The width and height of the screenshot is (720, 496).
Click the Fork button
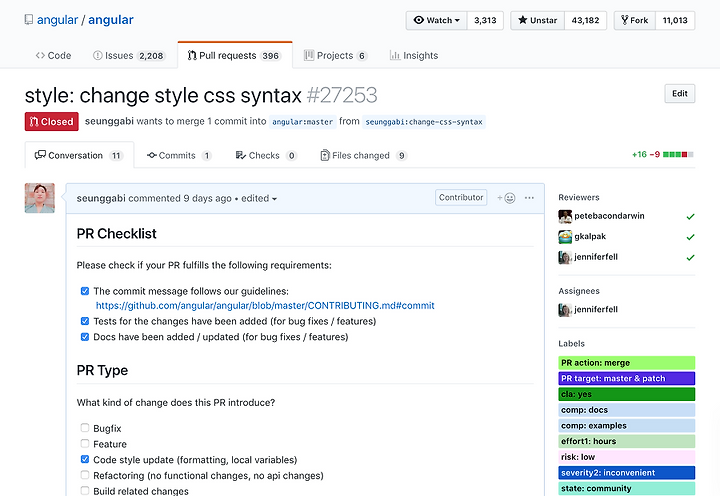point(635,20)
